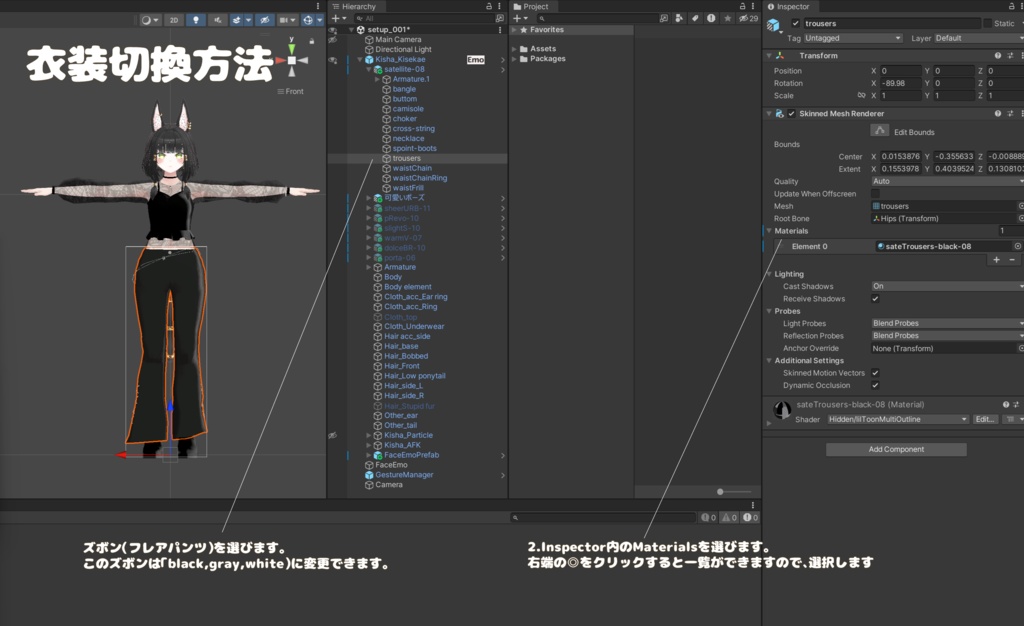1024x626 pixels.
Task: Select Main Camera in Hierarchy
Action: click(398, 39)
